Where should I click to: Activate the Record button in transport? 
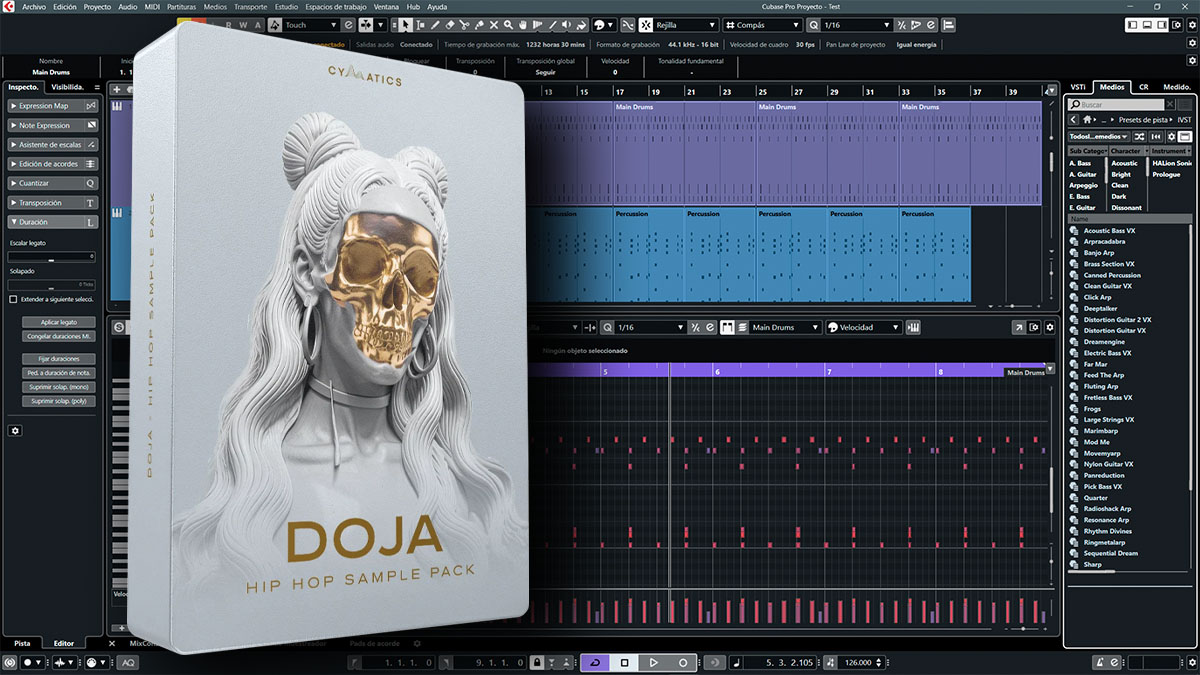coord(682,662)
